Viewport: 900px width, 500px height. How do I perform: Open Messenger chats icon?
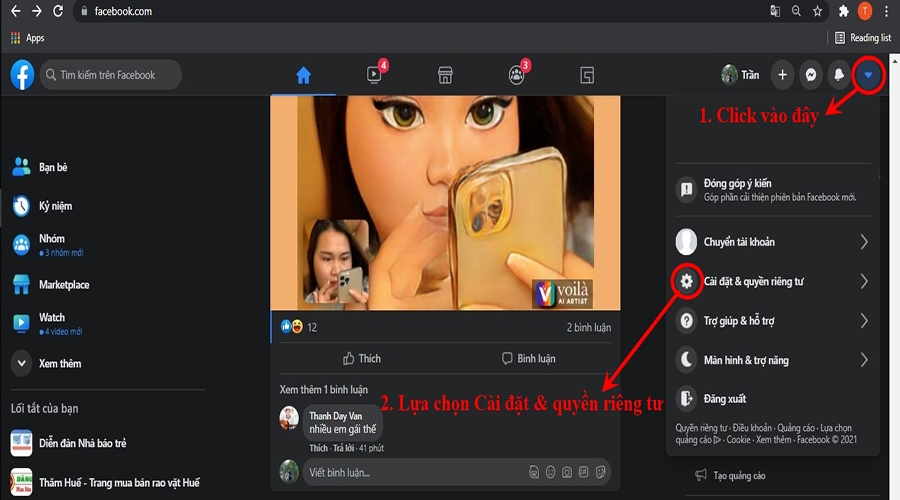coord(810,75)
